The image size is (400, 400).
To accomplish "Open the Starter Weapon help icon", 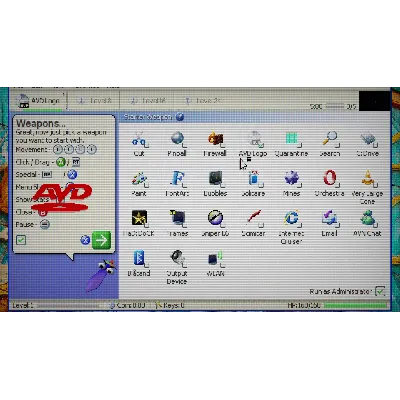I will point(180,117).
